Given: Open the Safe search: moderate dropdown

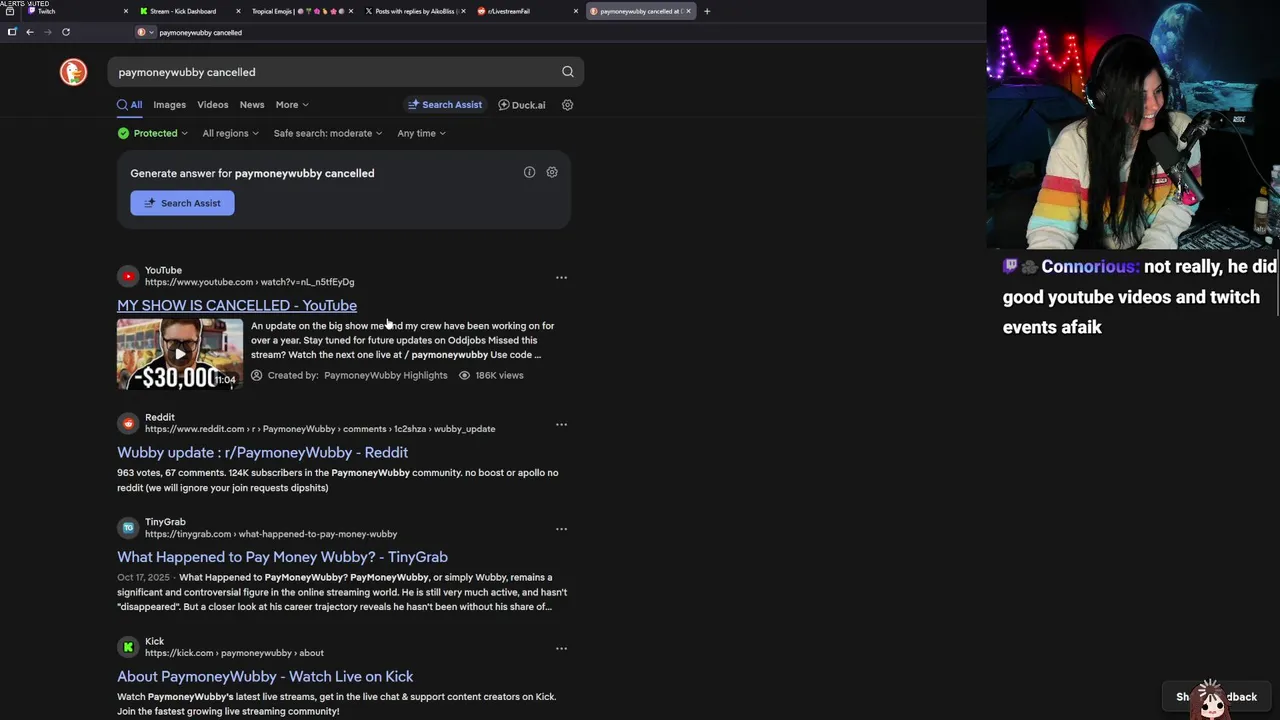Looking at the screenshot, I should click(328, 133).
